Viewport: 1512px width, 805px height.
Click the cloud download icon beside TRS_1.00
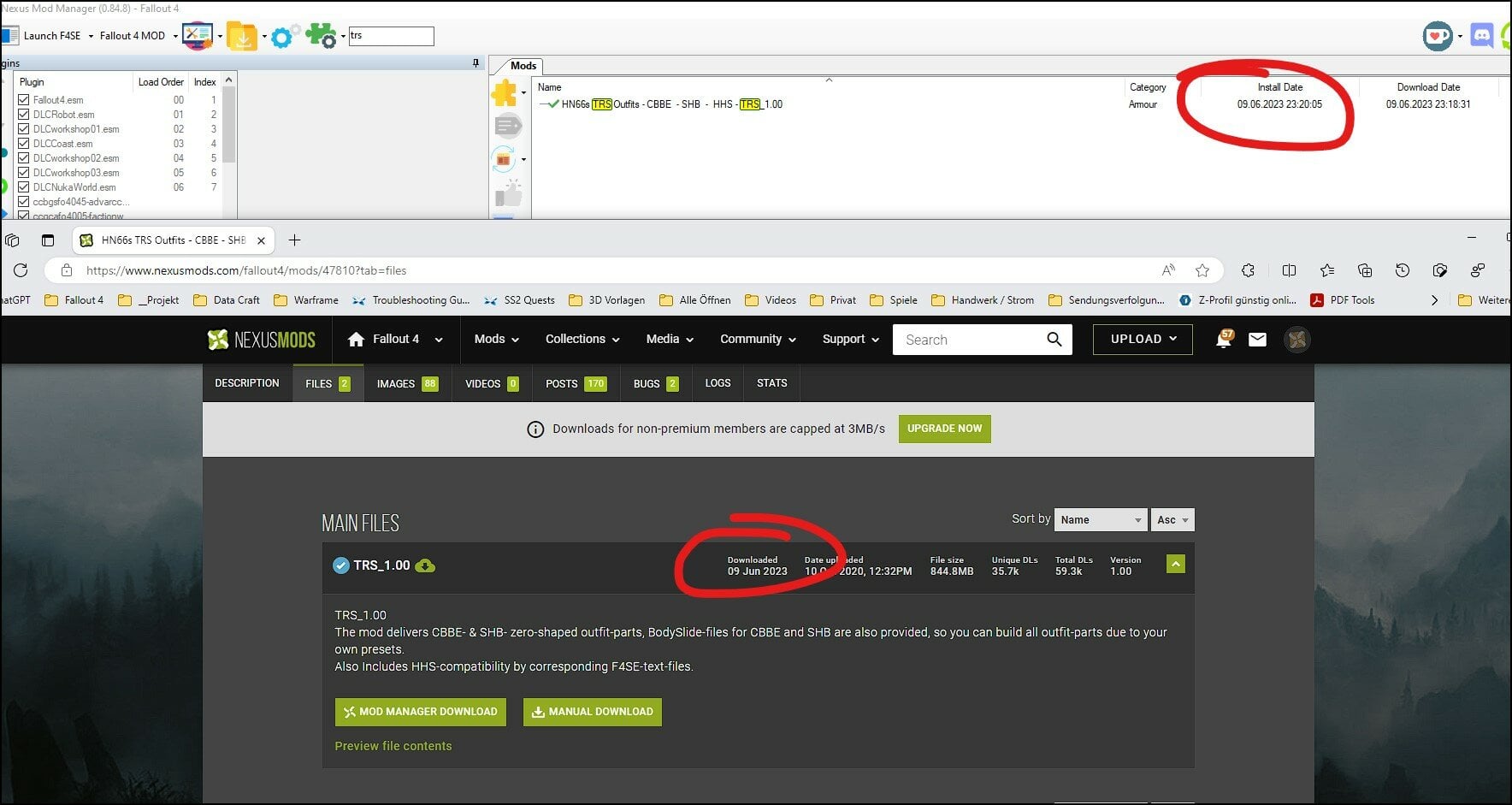424,565
